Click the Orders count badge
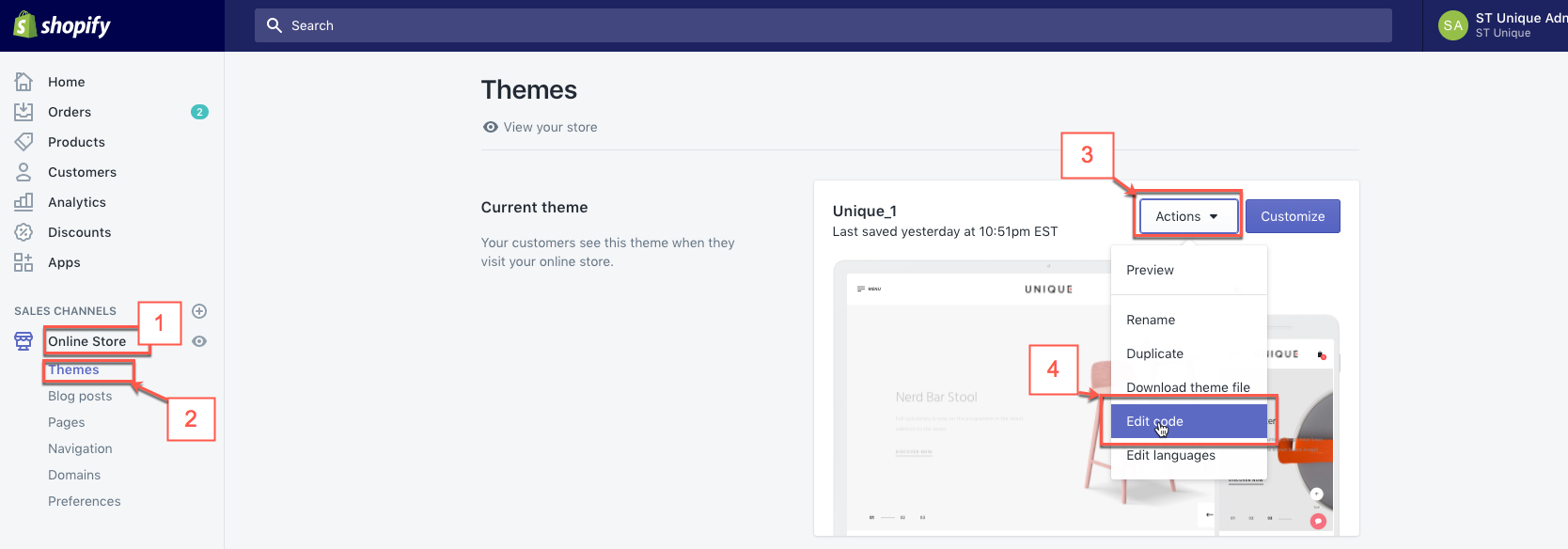Viewport: 1568px width, 549px height. (x=199, y=112)
